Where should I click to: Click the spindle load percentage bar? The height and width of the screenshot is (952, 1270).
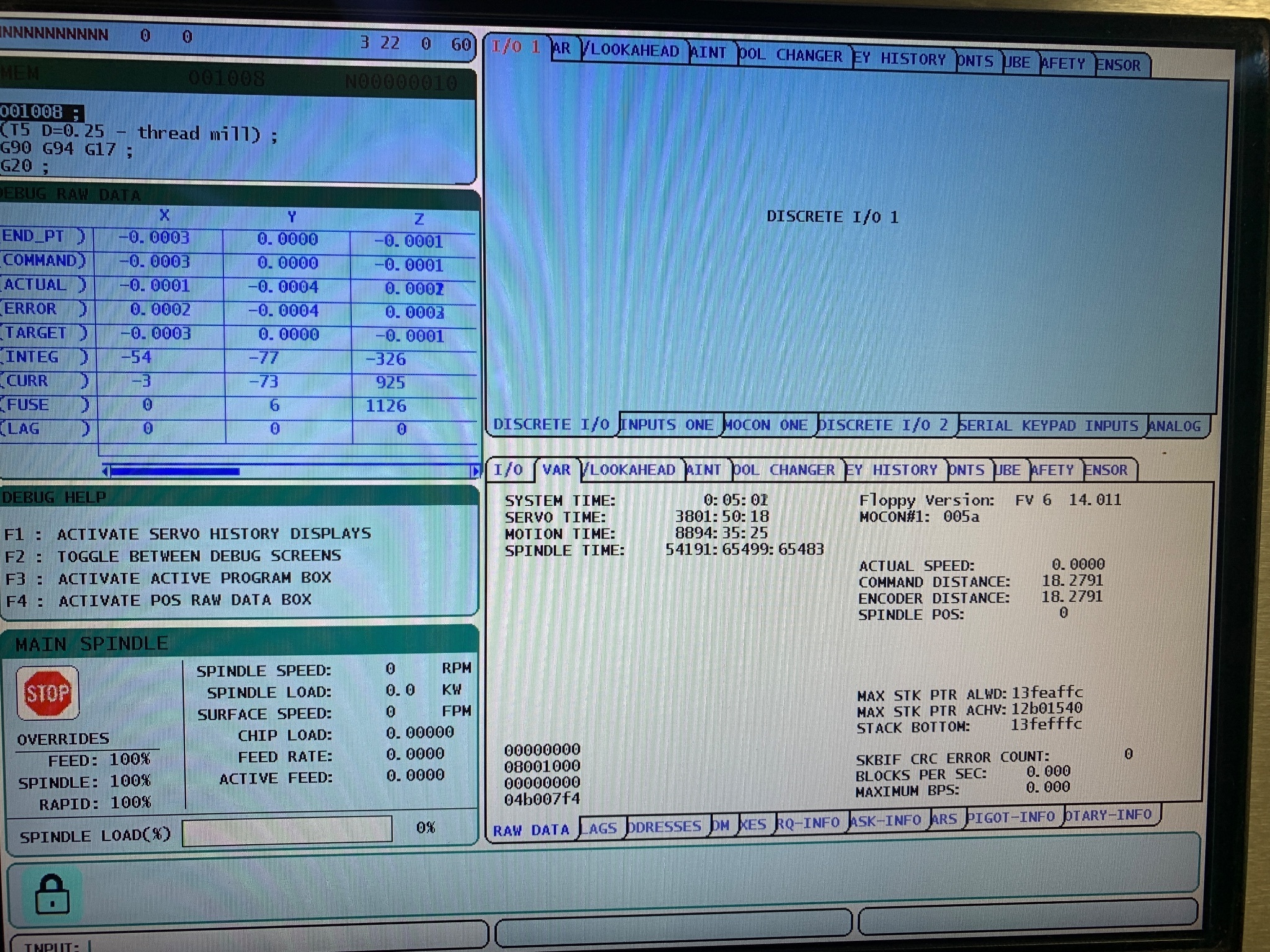click(x=287, y=831)
